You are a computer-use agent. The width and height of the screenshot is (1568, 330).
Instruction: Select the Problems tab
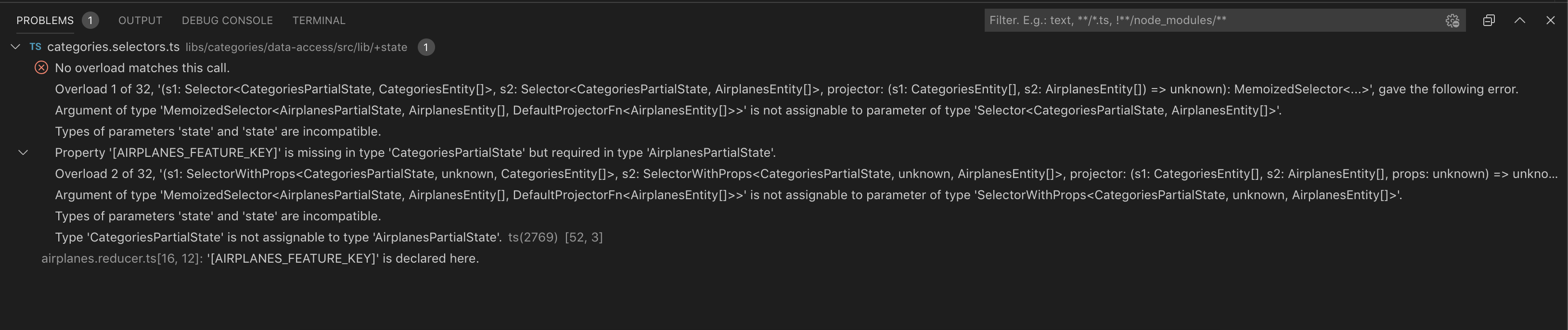(44, 21)
